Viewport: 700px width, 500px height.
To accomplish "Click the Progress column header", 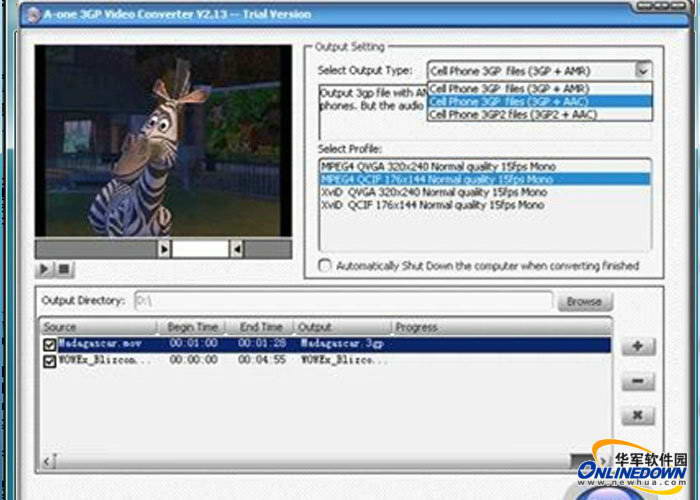I will pyautogui.click(x=502, y=327).
